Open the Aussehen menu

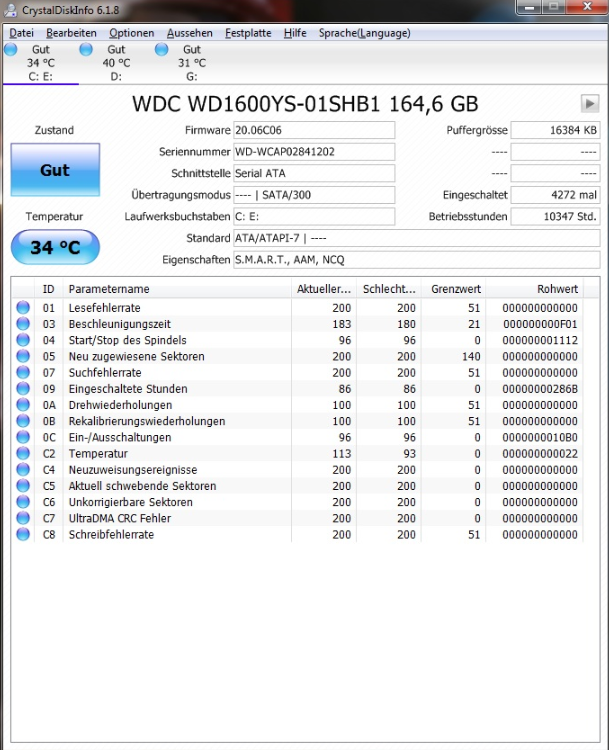189,33
